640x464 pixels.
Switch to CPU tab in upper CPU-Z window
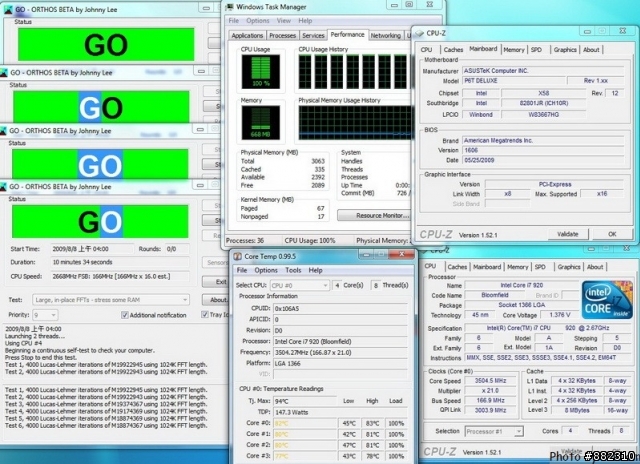tap(426, 49)
